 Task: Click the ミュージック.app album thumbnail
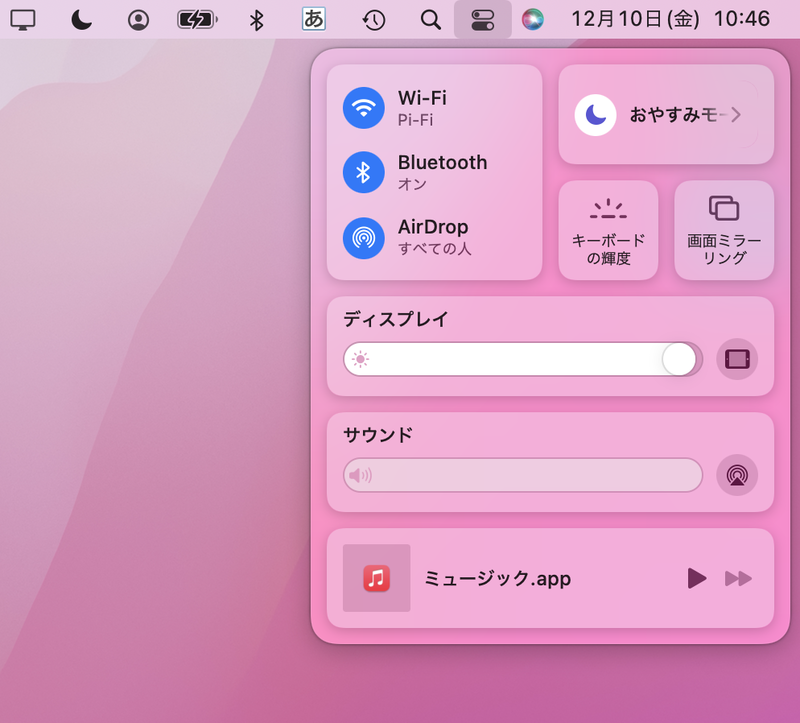375,578
